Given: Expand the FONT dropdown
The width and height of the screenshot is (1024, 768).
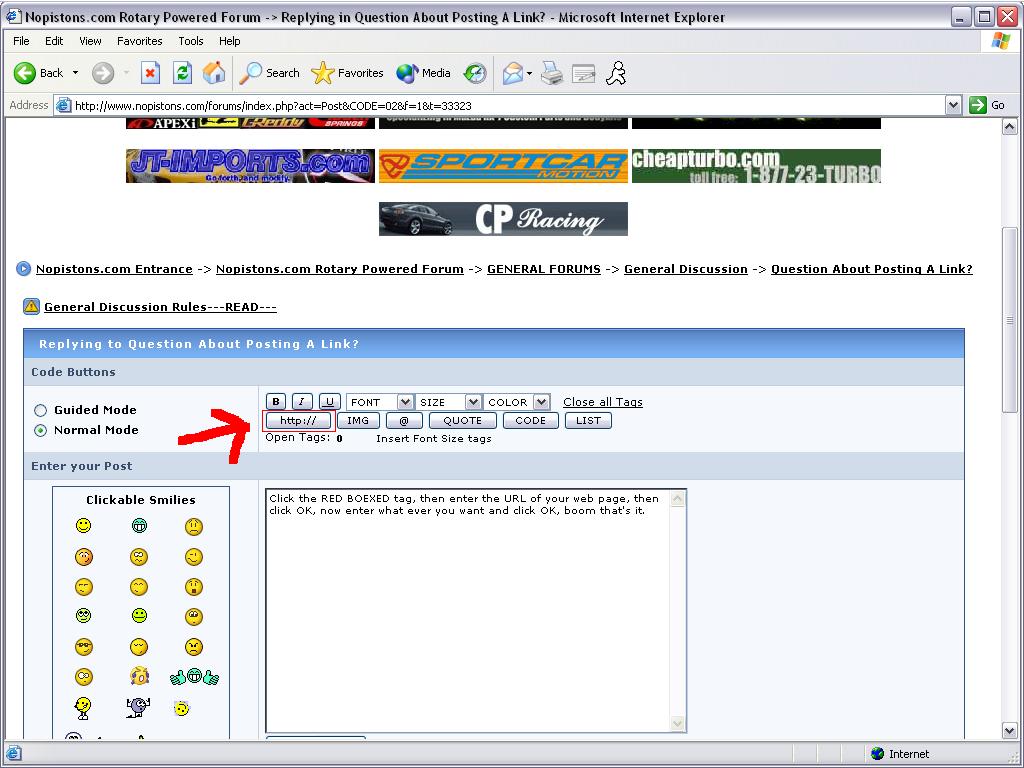Looking at the screenshot, I should (x=380, y=402).
